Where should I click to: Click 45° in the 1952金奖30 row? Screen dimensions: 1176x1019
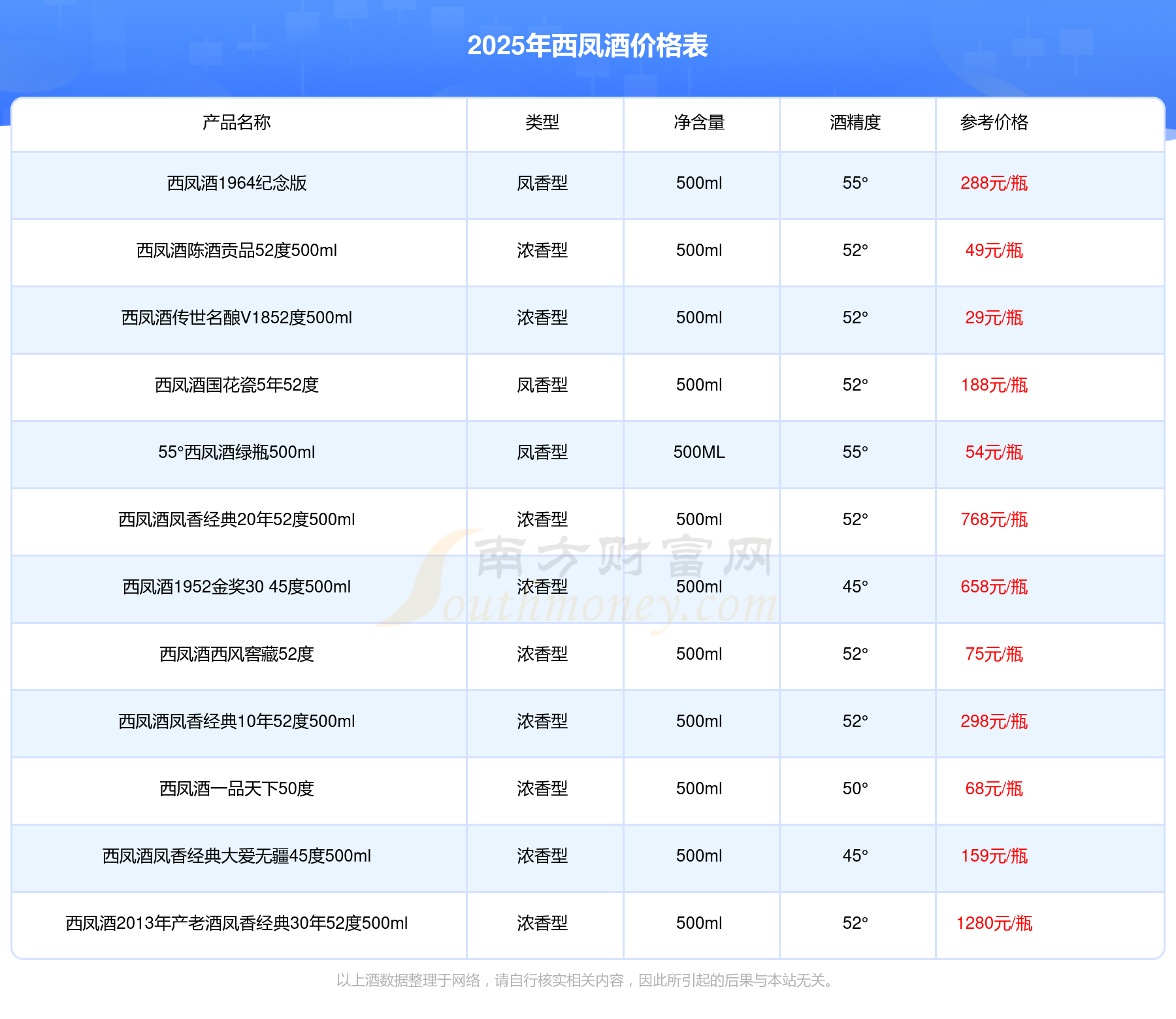tap(855, 587)
